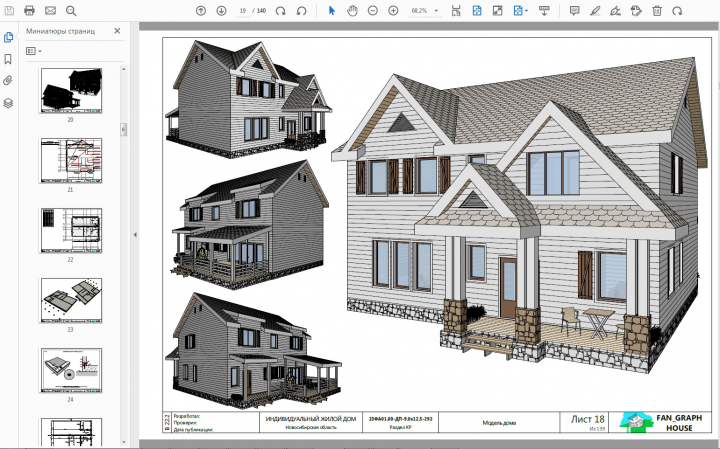This screenshot has height=449, width=720.
Task: Enter full screen mode icon
Action: 497,11
